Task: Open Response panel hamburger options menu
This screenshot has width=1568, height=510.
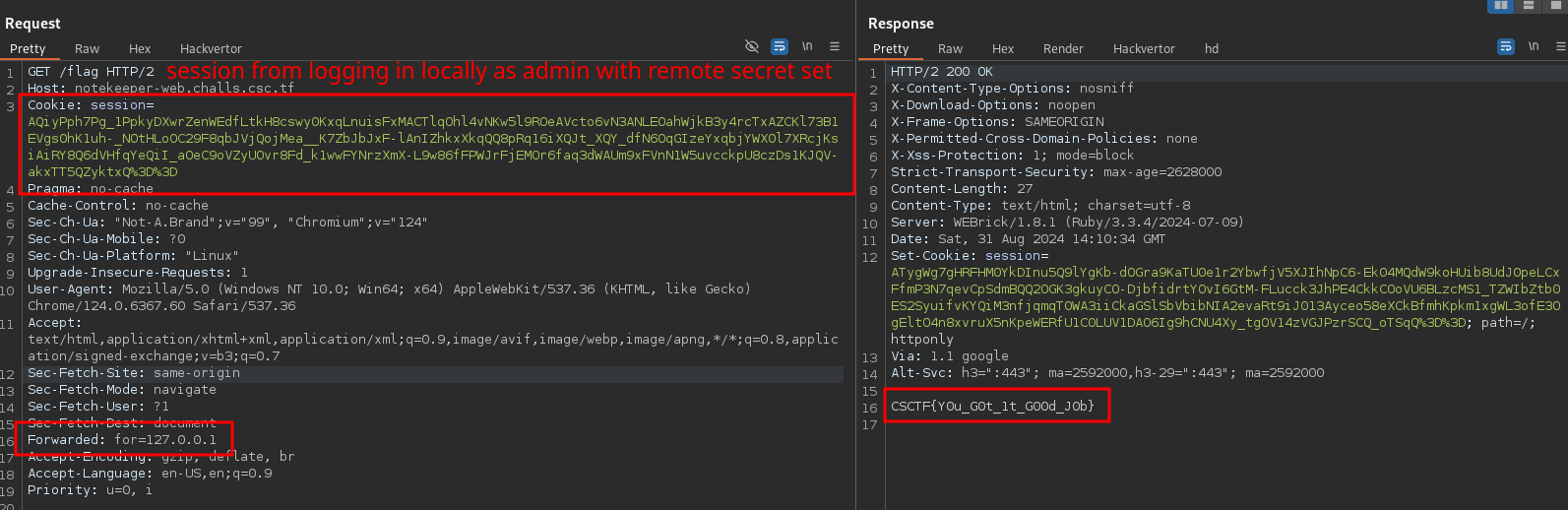Action: pos(1560,46)
